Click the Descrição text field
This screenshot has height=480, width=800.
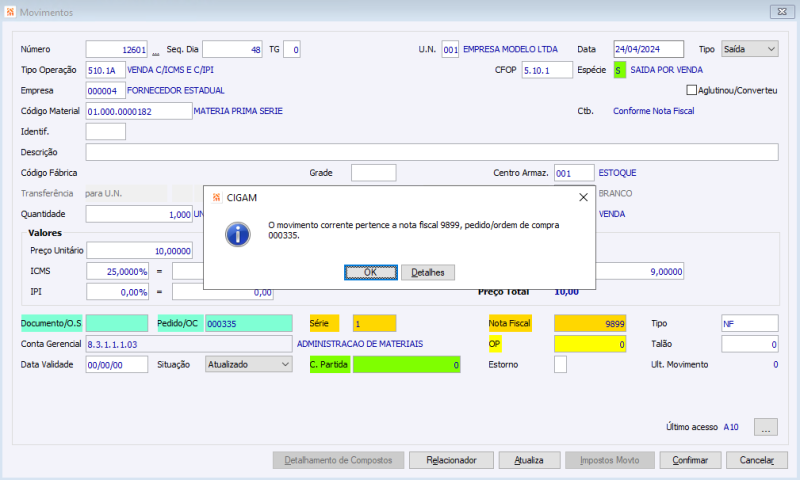pyautogui.click(x=432, y=152)
